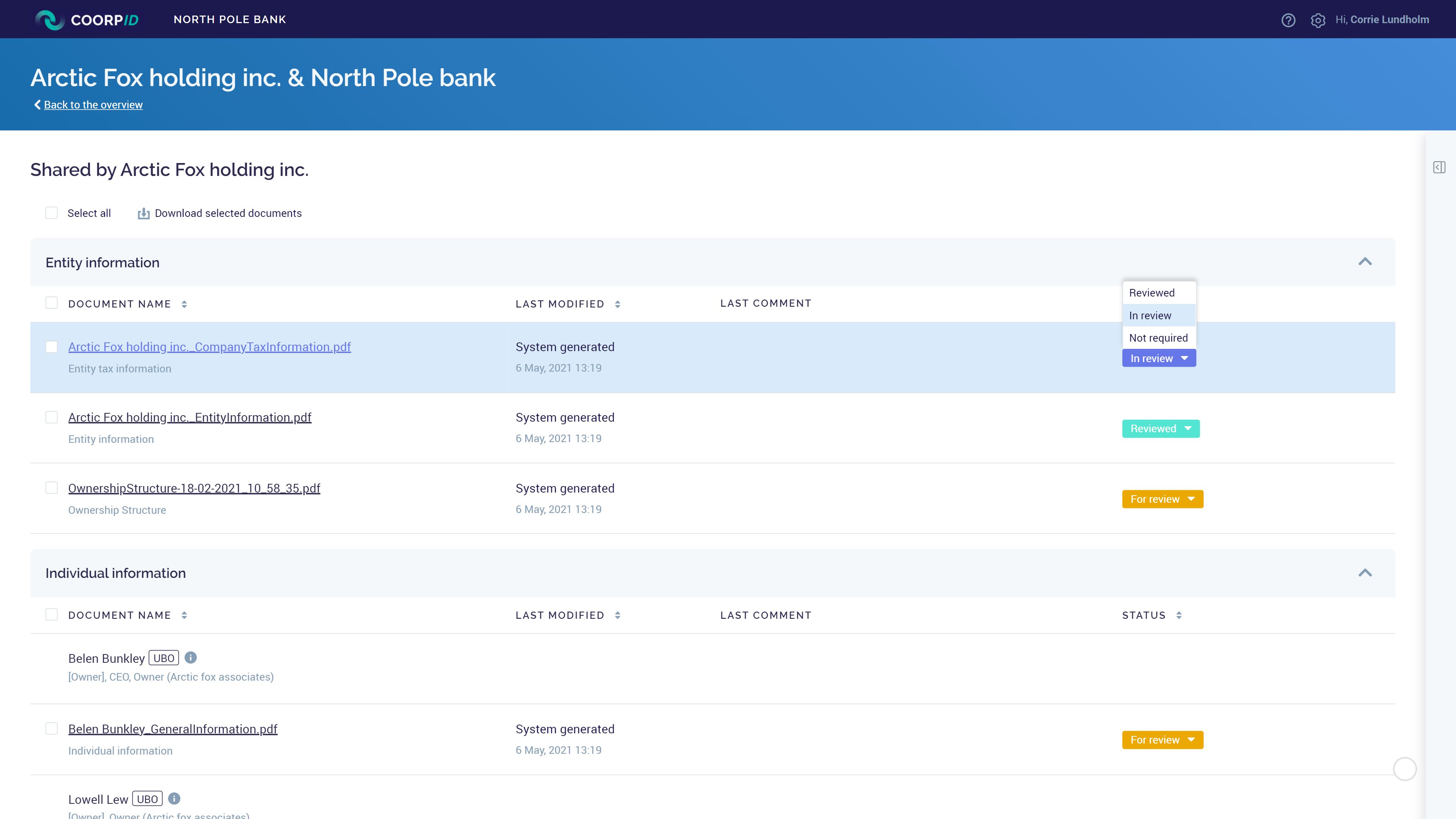Viewport: 1456px width, 819px height.
Task: Click info icon next to Belen Bunkley
Action: pyautogui.click(x=191, y=657)
